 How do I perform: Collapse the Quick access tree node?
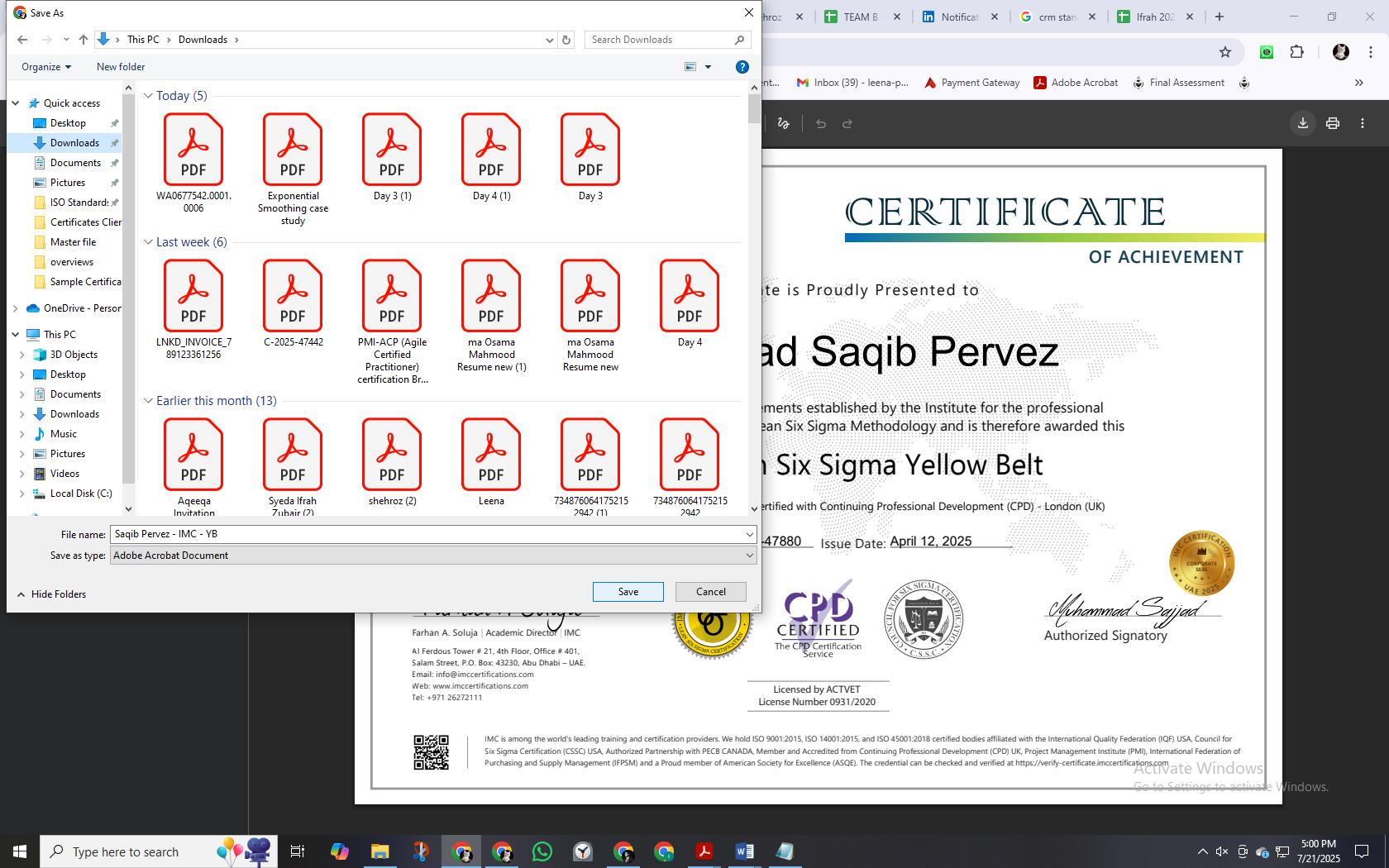16,103
